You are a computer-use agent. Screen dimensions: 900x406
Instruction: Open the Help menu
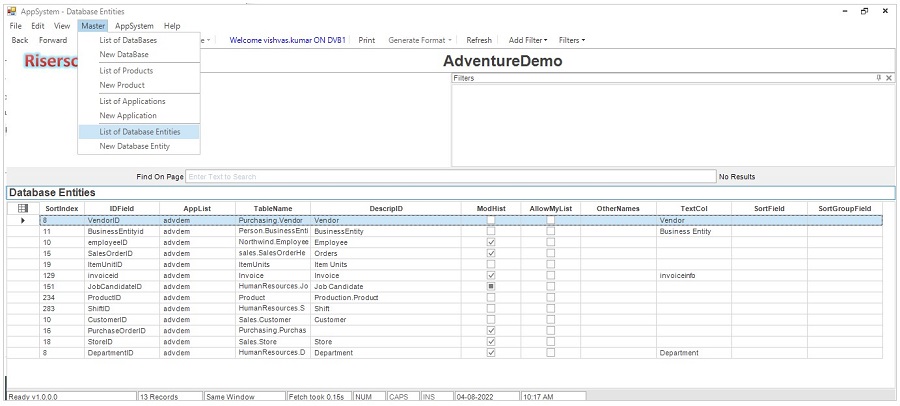pos(172,26)
